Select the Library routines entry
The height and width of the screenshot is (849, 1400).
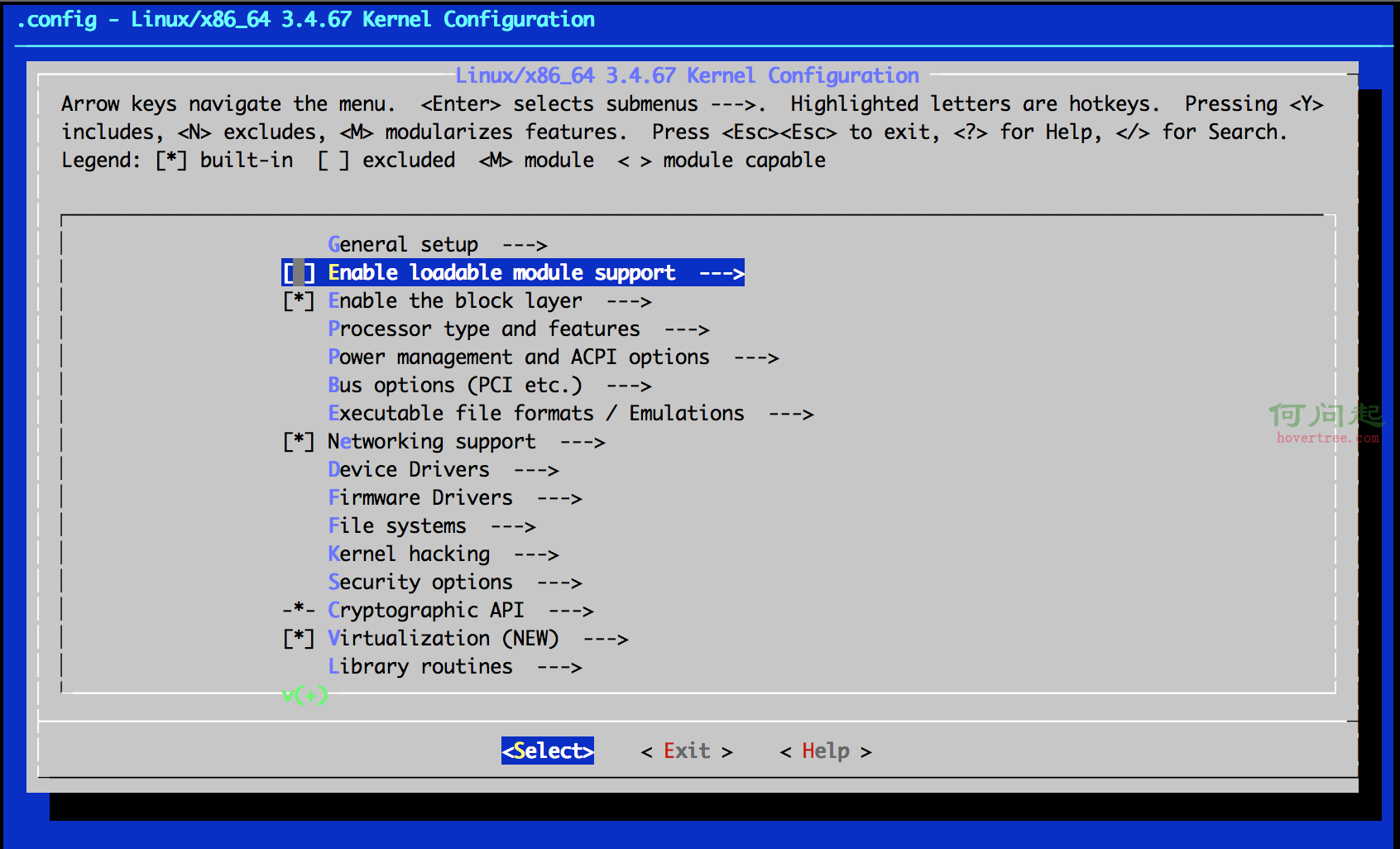(420, 667)
